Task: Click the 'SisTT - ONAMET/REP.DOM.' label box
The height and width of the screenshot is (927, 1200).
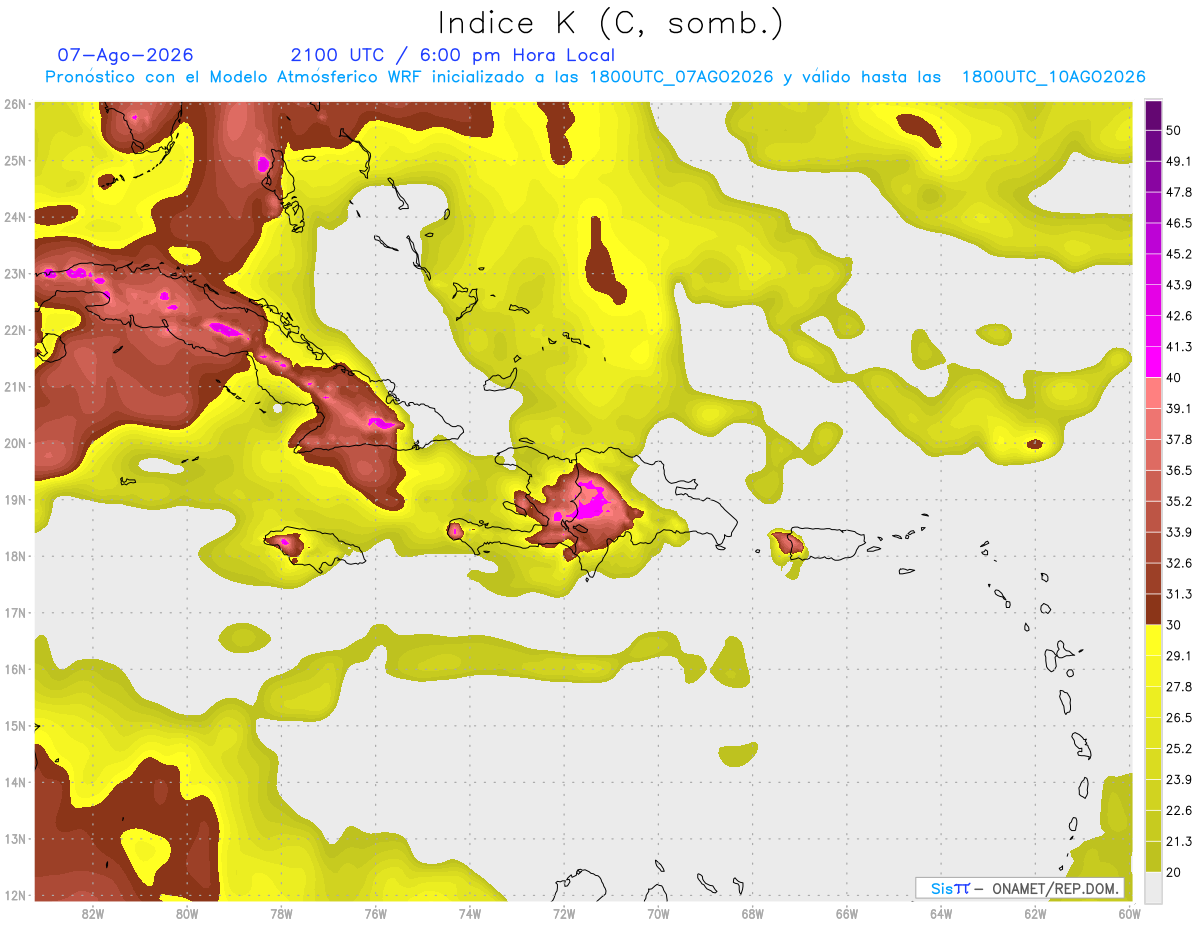Action: 1020,888
